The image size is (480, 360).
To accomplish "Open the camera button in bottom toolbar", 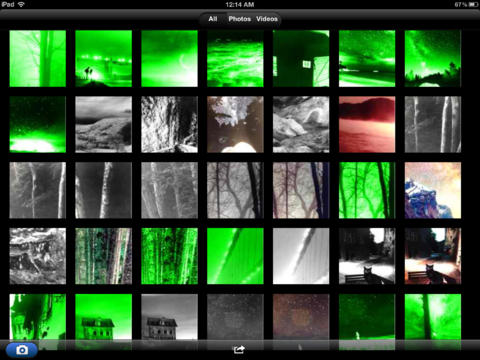I will click(22, 350).
